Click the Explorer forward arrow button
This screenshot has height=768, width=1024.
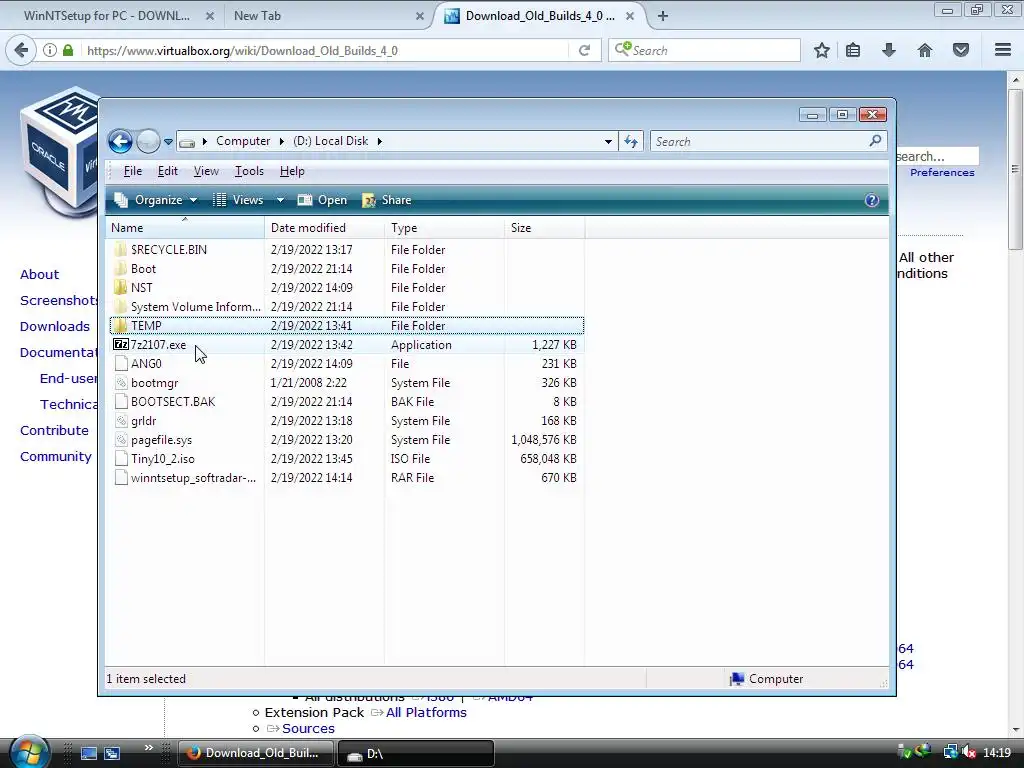pos(148,141)
